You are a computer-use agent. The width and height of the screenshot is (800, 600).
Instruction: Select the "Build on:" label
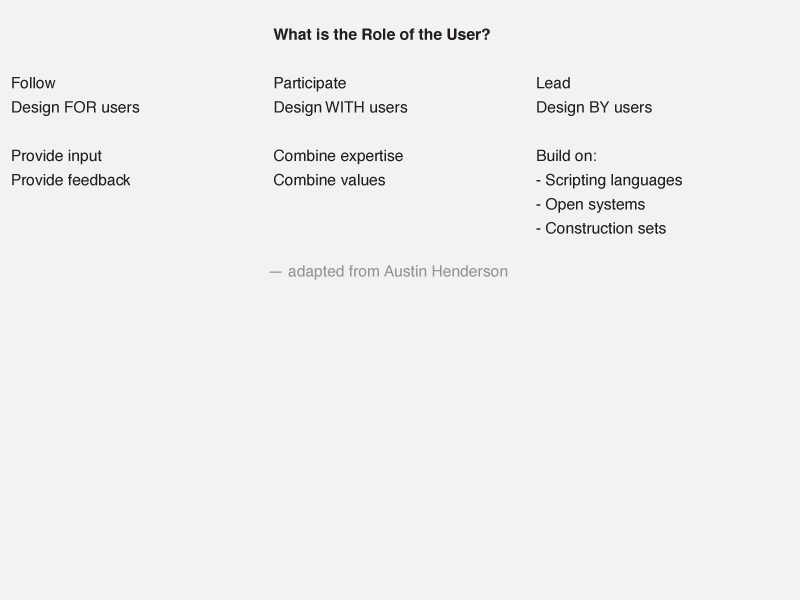[566, 156]
